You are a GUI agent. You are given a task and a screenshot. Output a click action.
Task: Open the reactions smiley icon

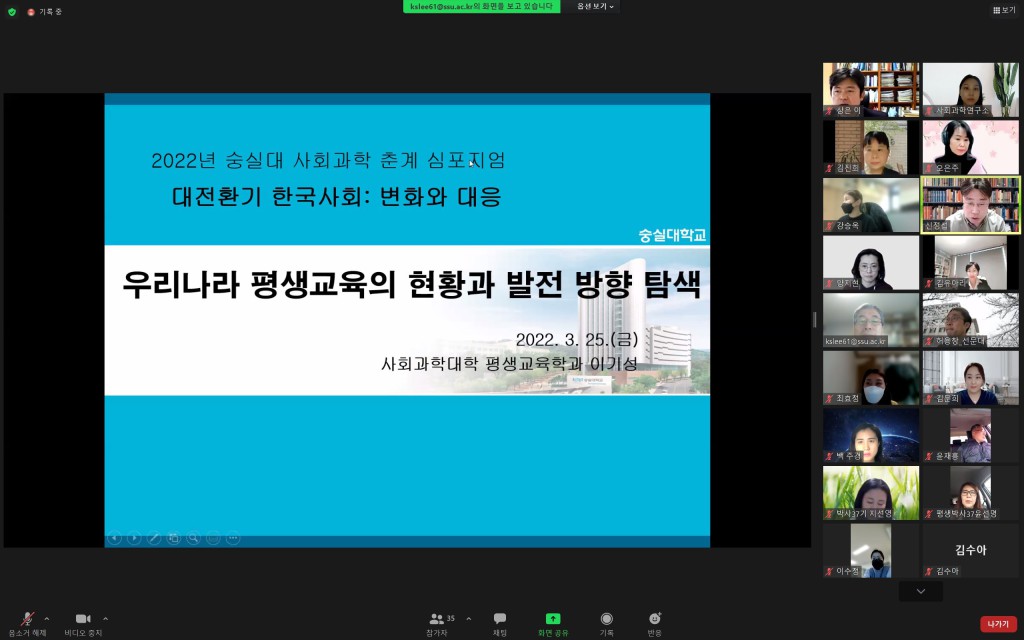(654, 618)
